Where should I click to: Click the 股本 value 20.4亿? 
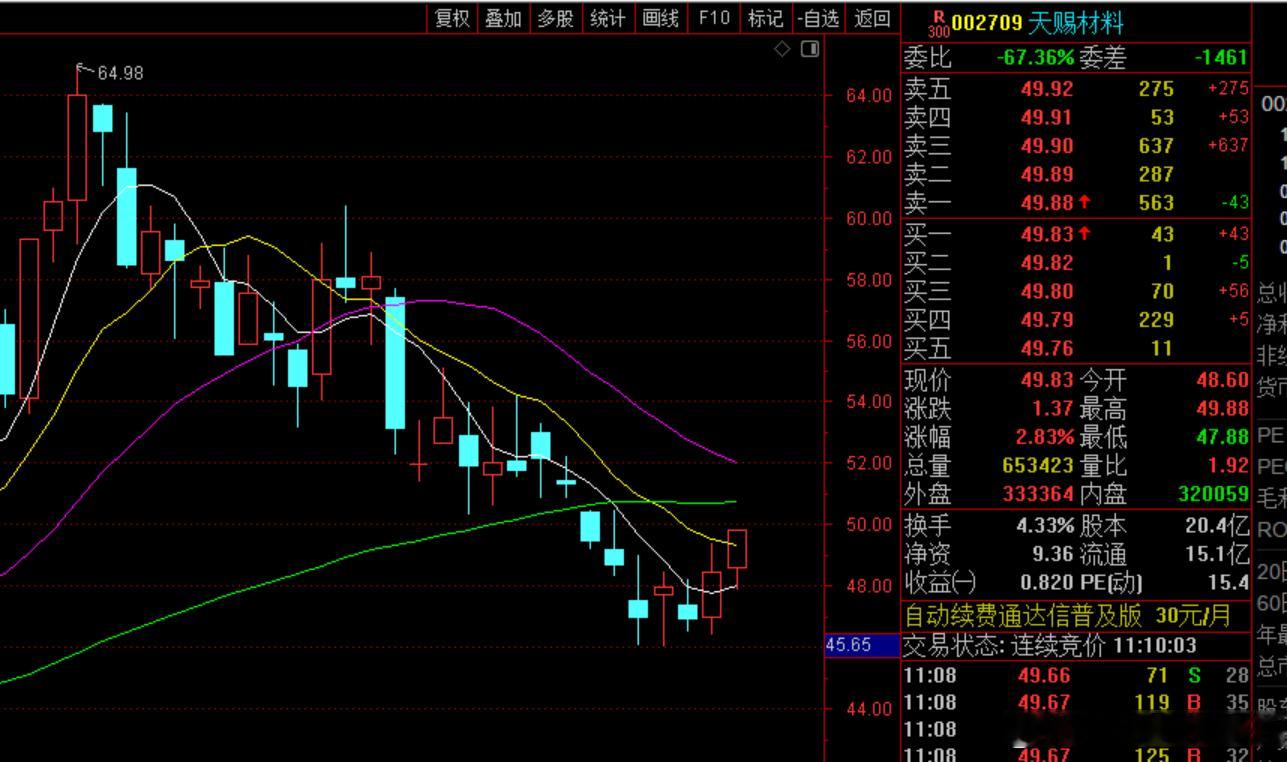click(1217, 525)
